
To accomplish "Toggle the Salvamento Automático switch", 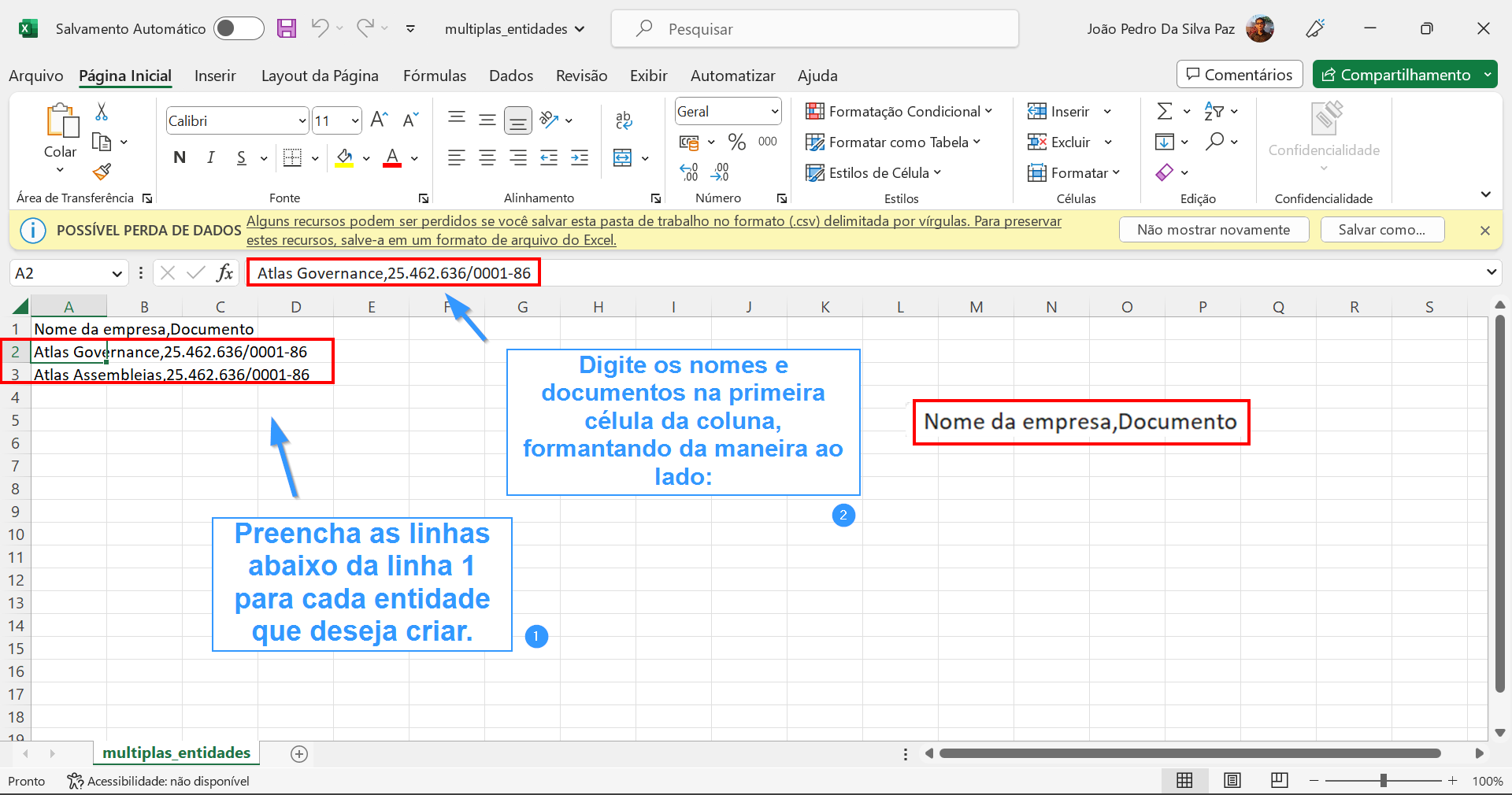I will point(238,29).
